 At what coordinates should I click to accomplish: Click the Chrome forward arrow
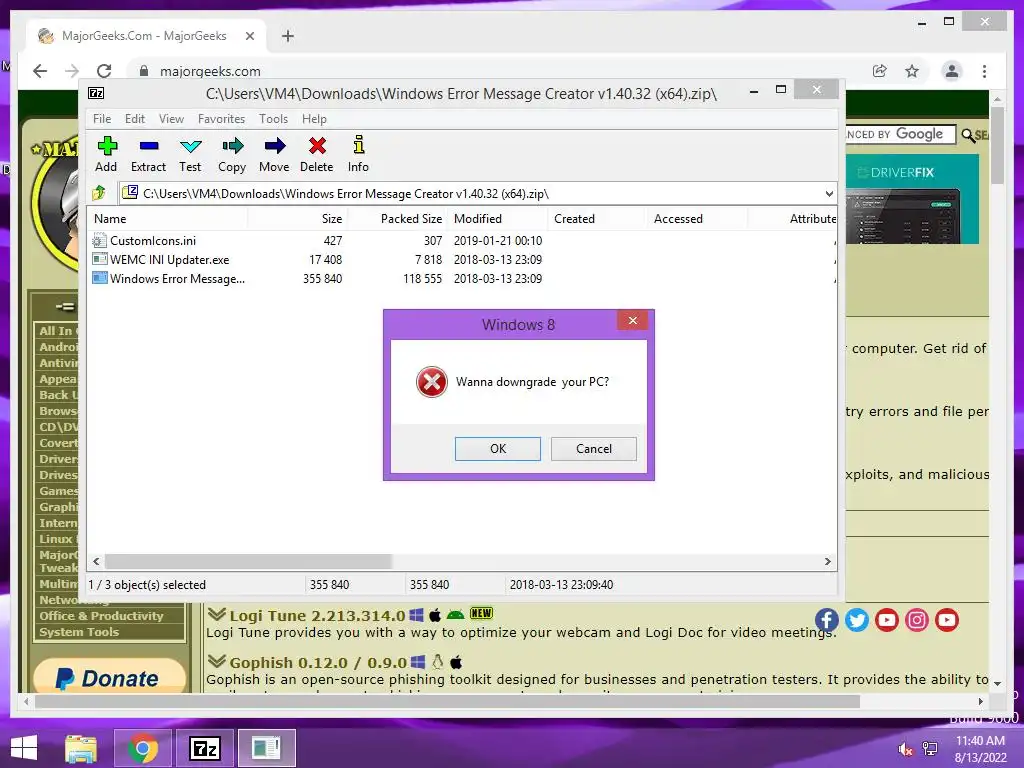pyautogui.click(x=72, y=71)
